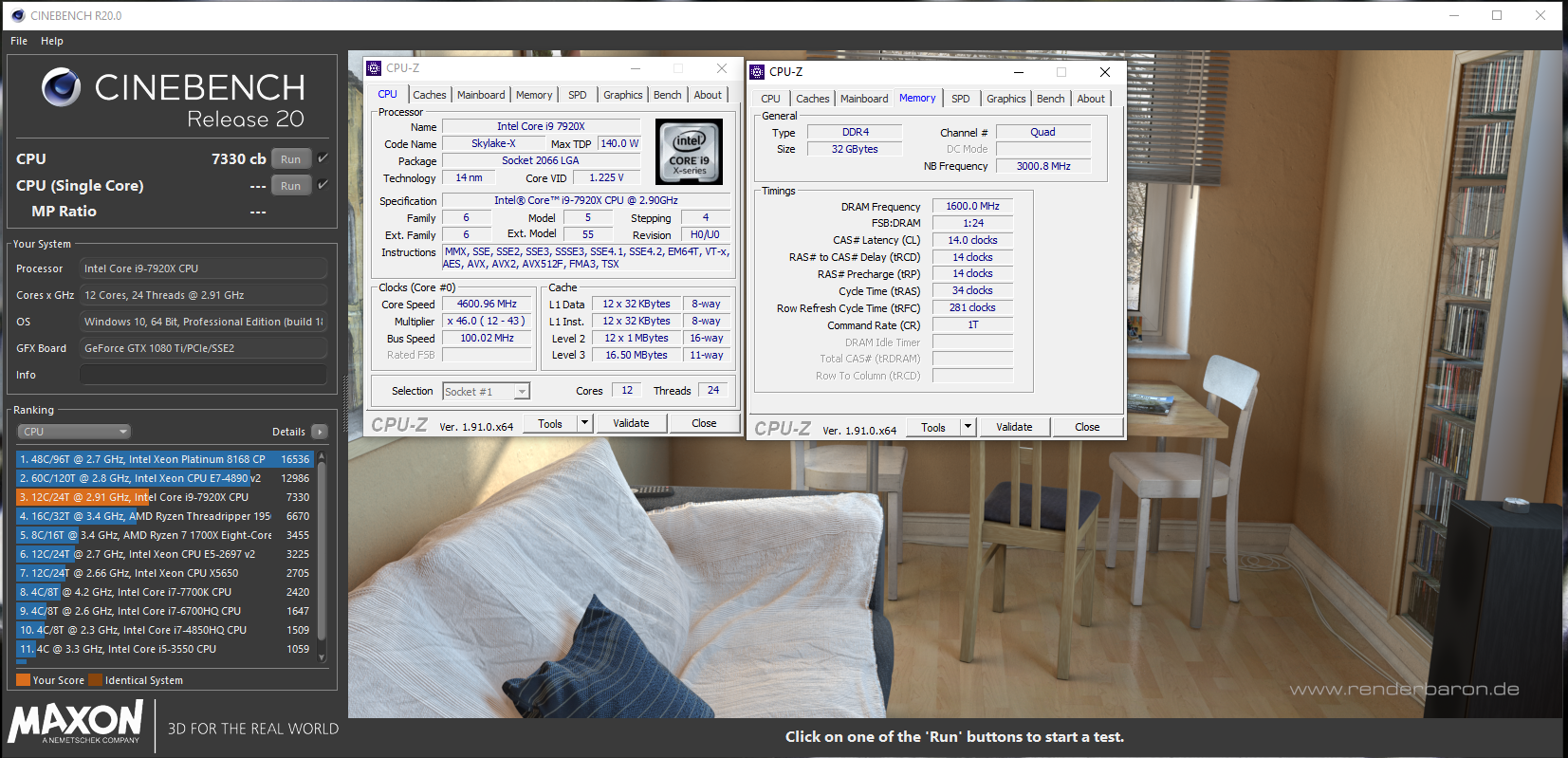Click Validate in right CPU-Z window

(x=1014, y=427)
